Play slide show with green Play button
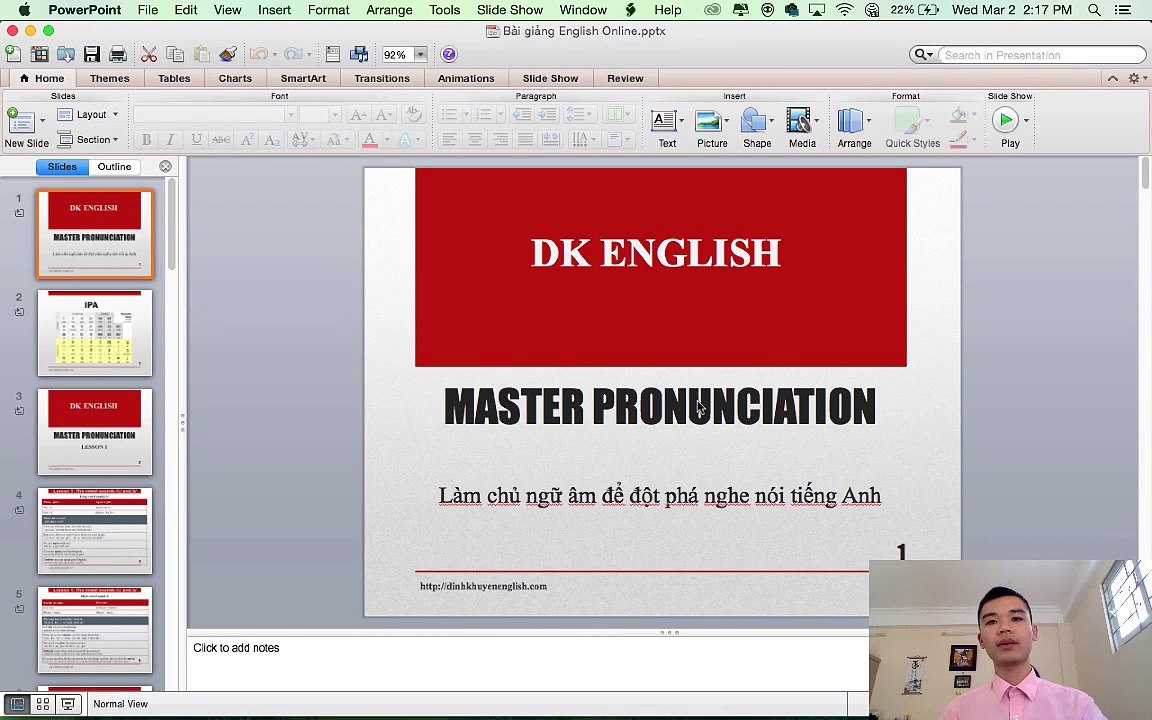 coord(1005,120)
